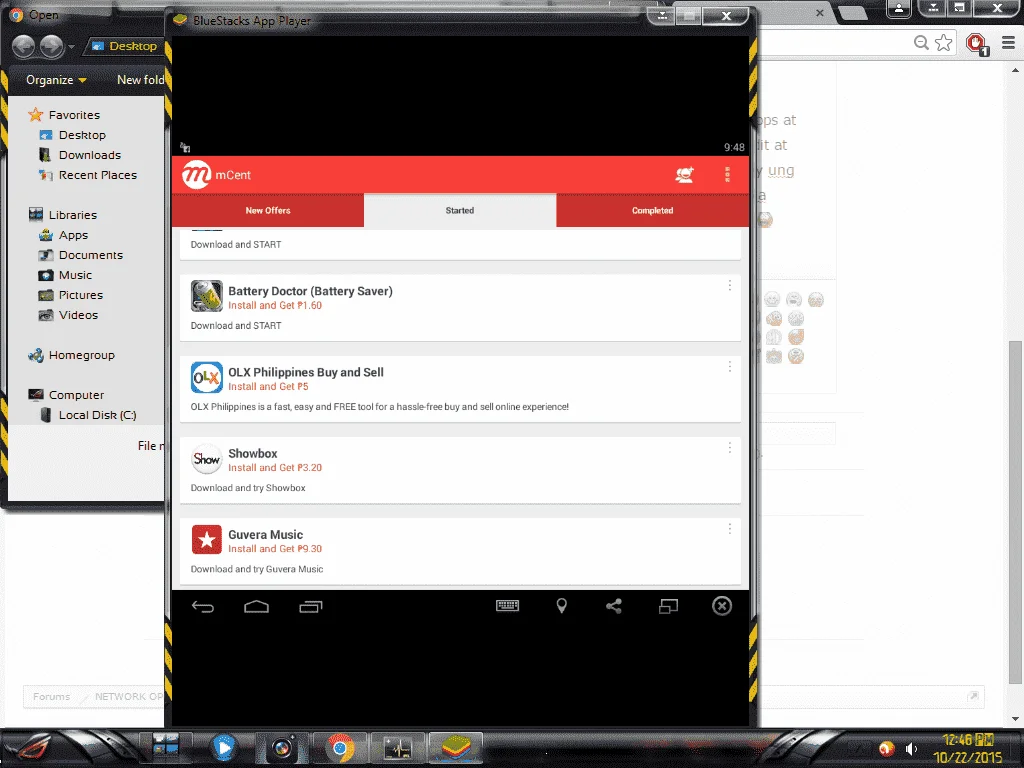Click the BlueStacks location pin icon
This screenshot has height=768, width=1024.
[x=561, y=606]
